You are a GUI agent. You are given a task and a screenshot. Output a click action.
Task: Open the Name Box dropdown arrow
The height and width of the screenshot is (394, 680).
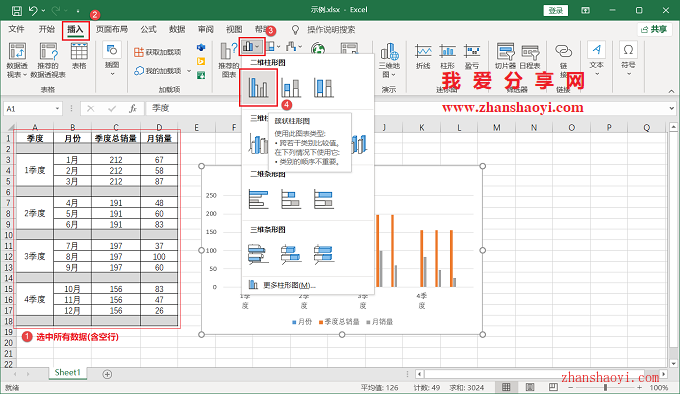[x=57, y=108]
